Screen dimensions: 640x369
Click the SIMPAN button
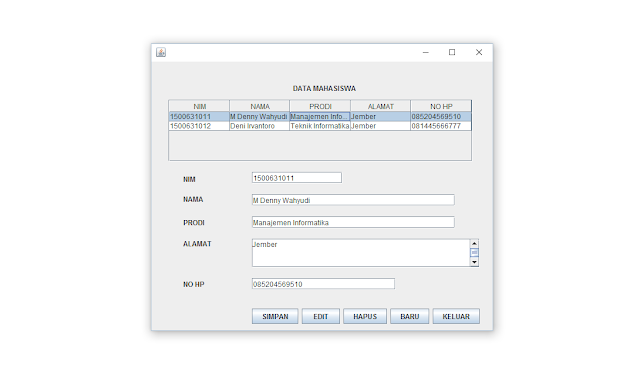point(275,316)
